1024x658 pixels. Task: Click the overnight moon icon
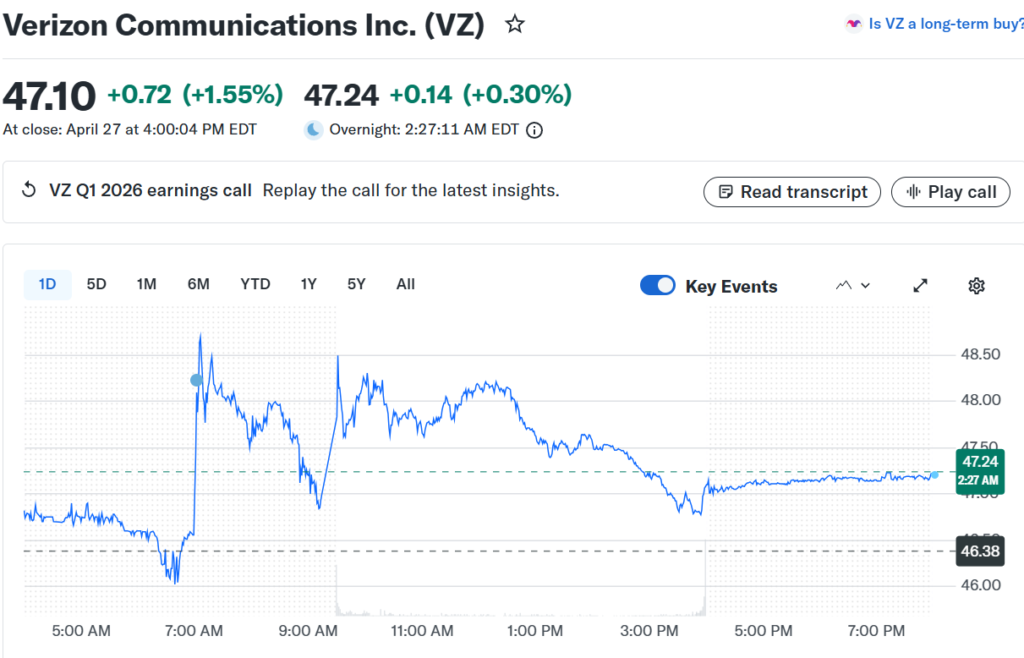pos(314,130)
